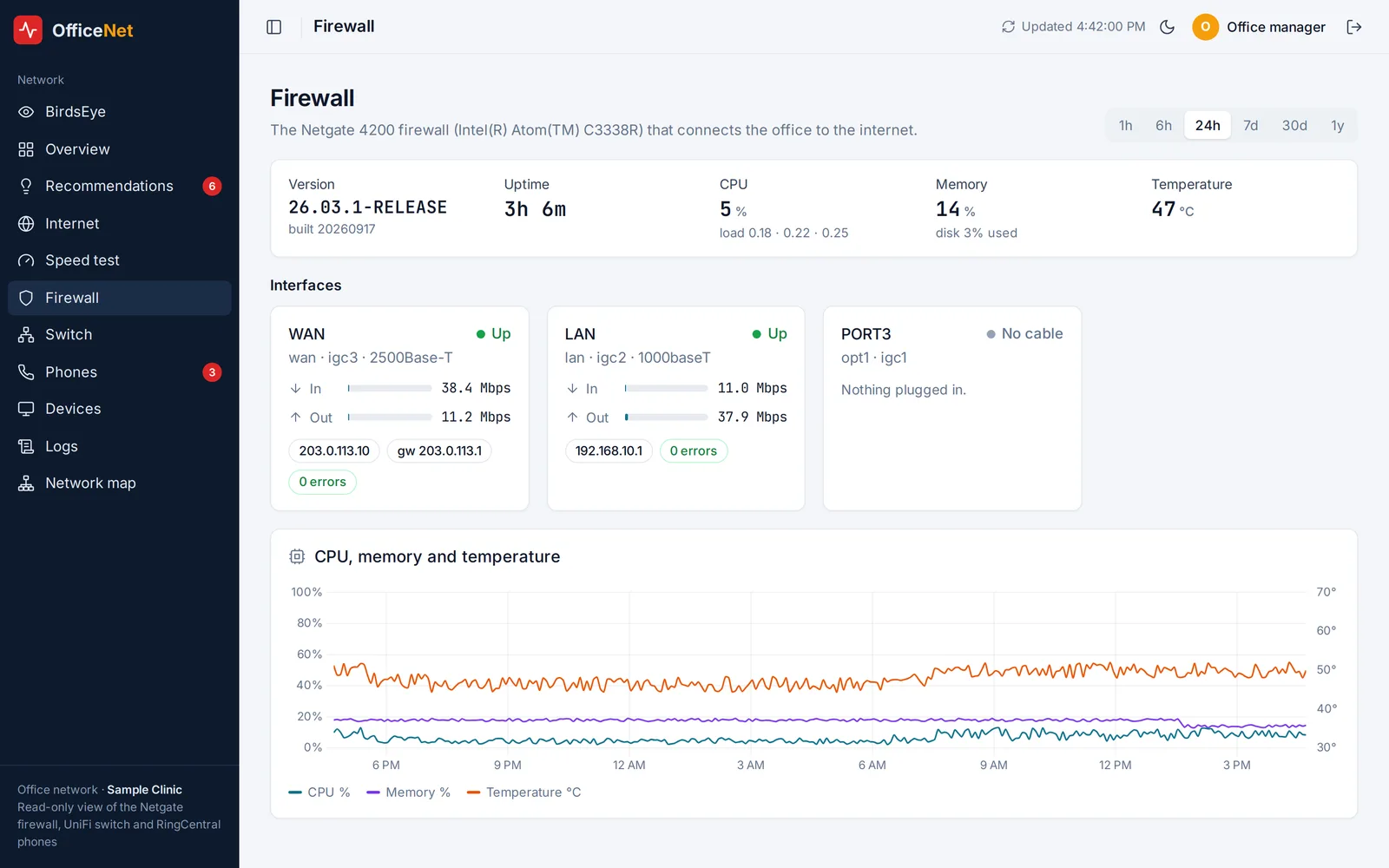Click the red 6 badge on Recommendations
1389x868 pixels.
[x=212, y=186]
